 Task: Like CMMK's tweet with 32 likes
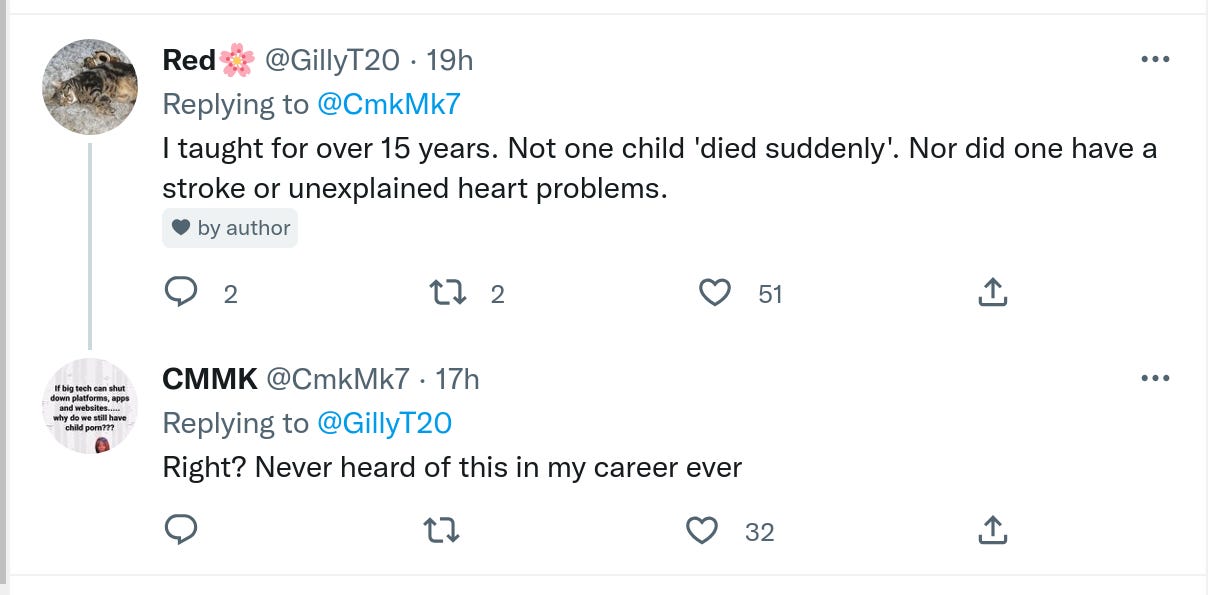[x=703, y=530]
